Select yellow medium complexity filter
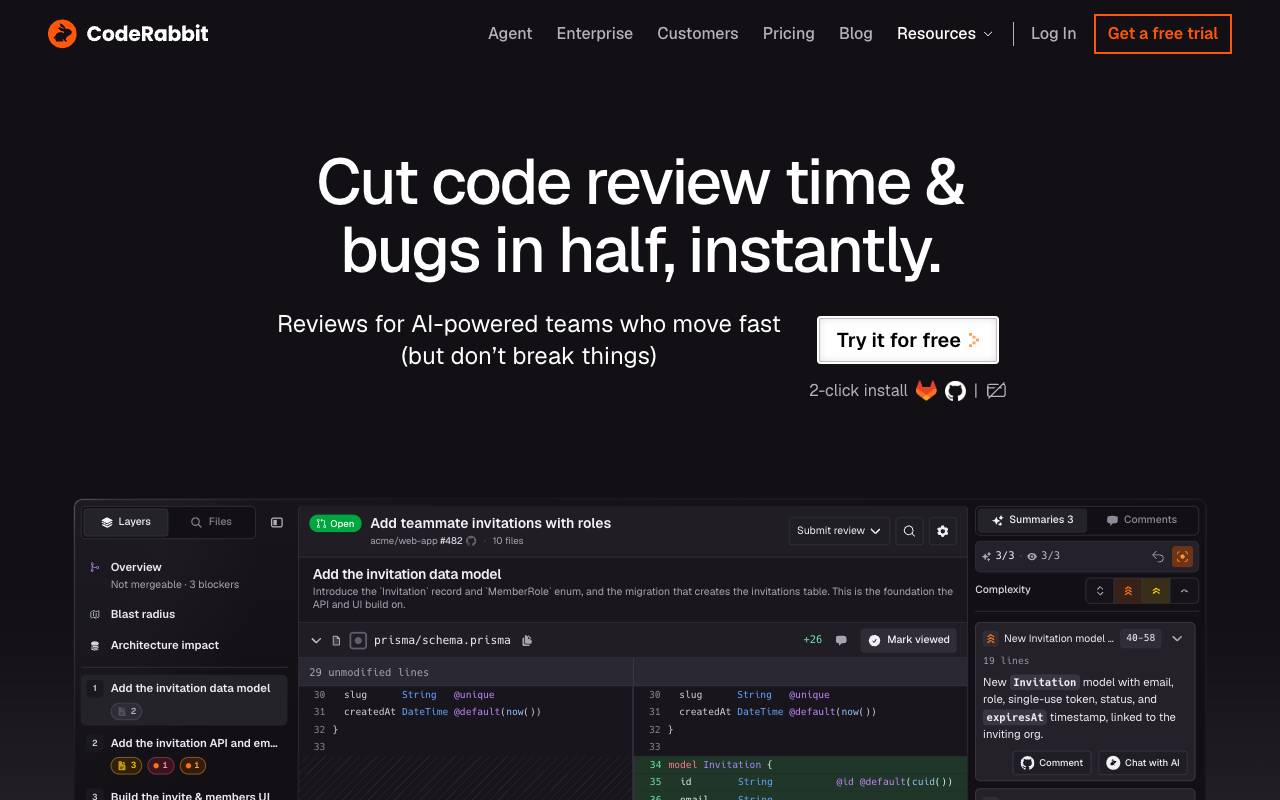1280x800 pixels. [1156, 591]
